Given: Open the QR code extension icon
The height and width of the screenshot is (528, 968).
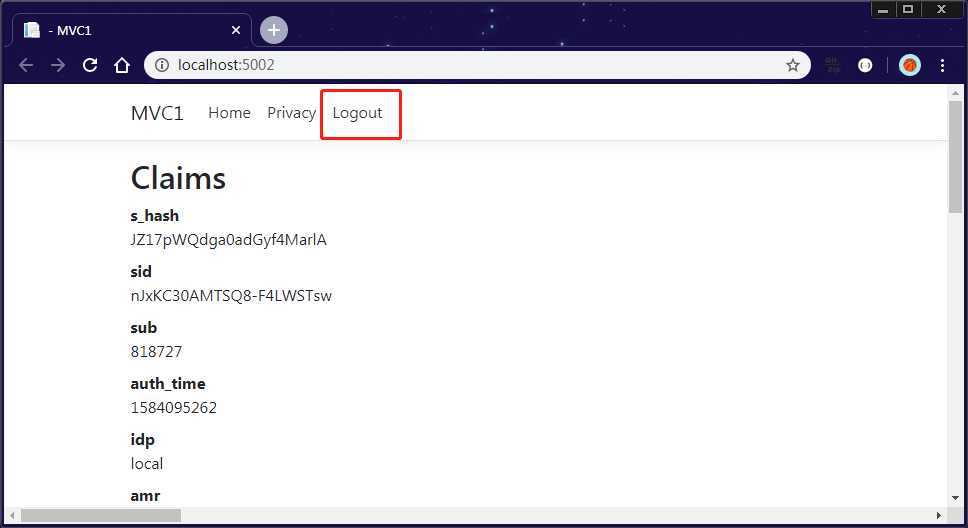Looking at the screenshot, I should (x=832, y=65).
